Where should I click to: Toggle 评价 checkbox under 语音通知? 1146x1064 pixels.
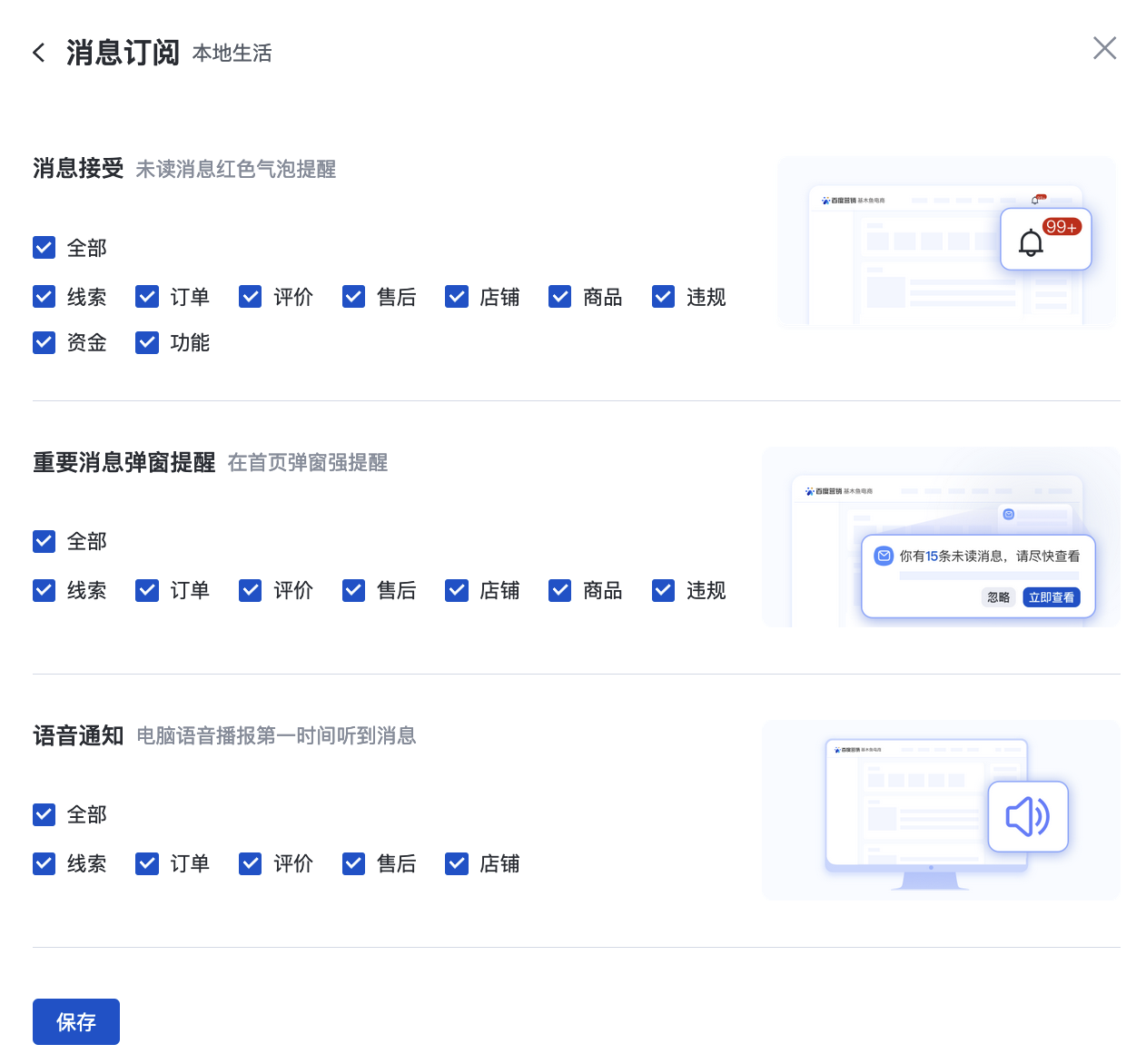251,863
